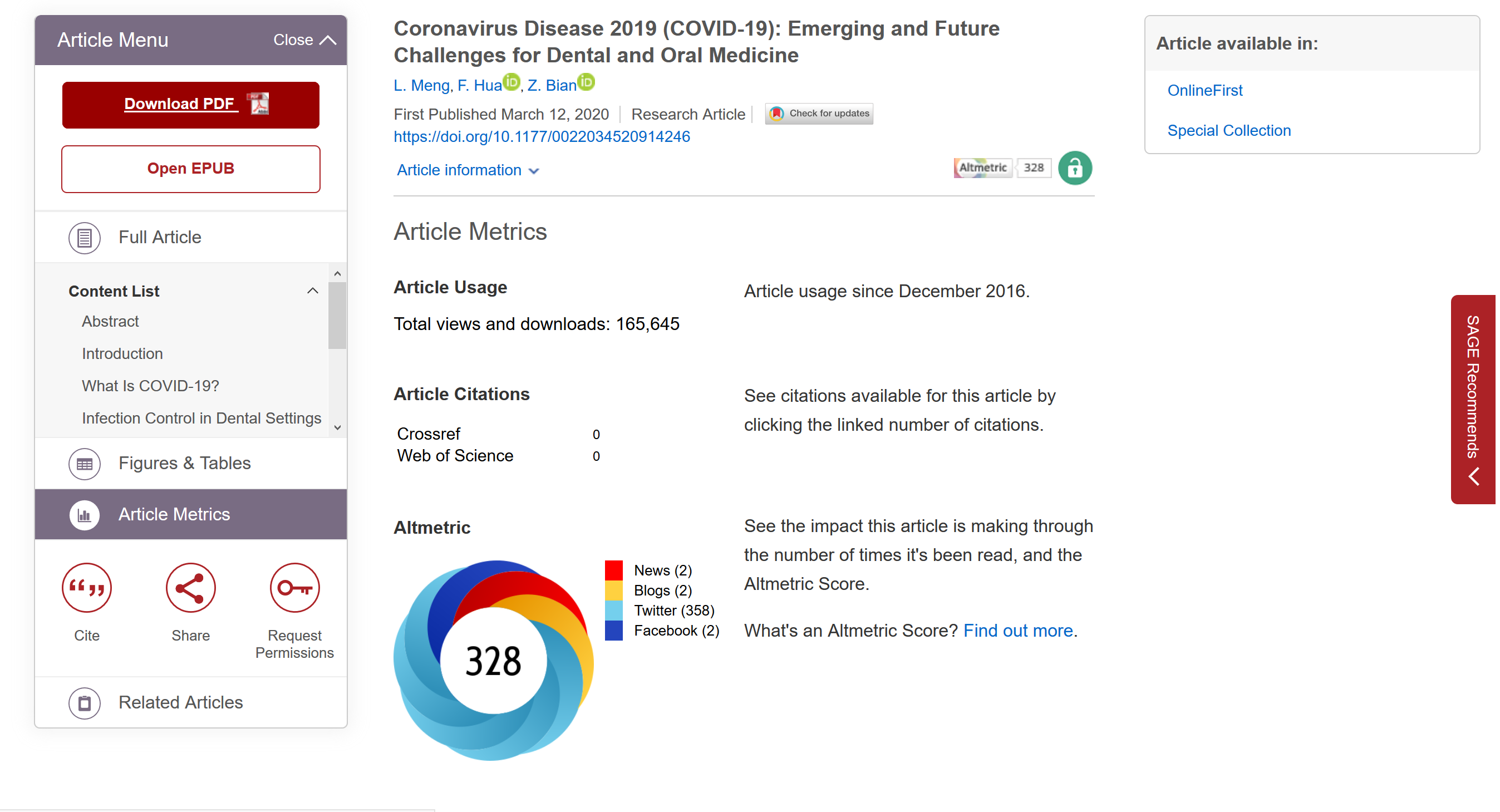Click the Cite label text

click(x=87, y=636)
